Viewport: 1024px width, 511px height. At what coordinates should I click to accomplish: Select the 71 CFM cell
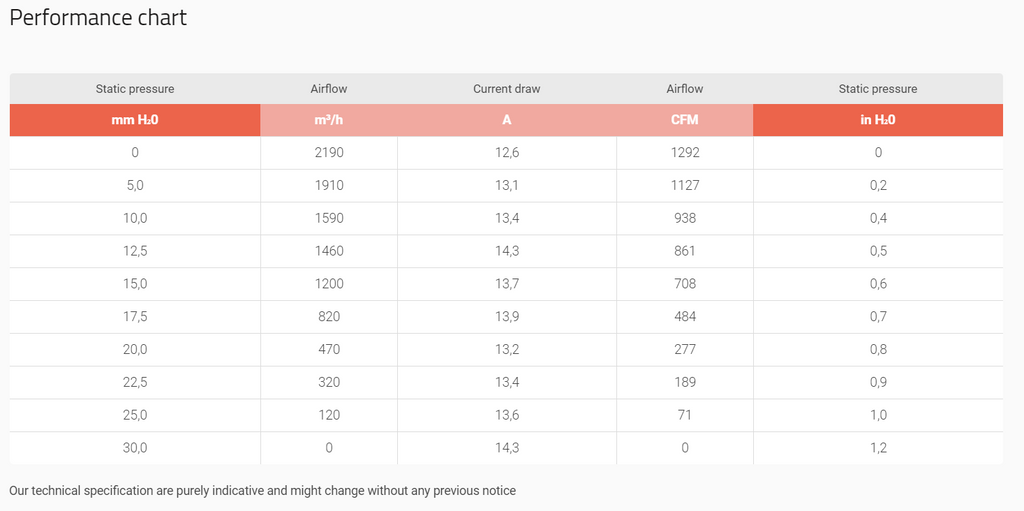[685, 415]
